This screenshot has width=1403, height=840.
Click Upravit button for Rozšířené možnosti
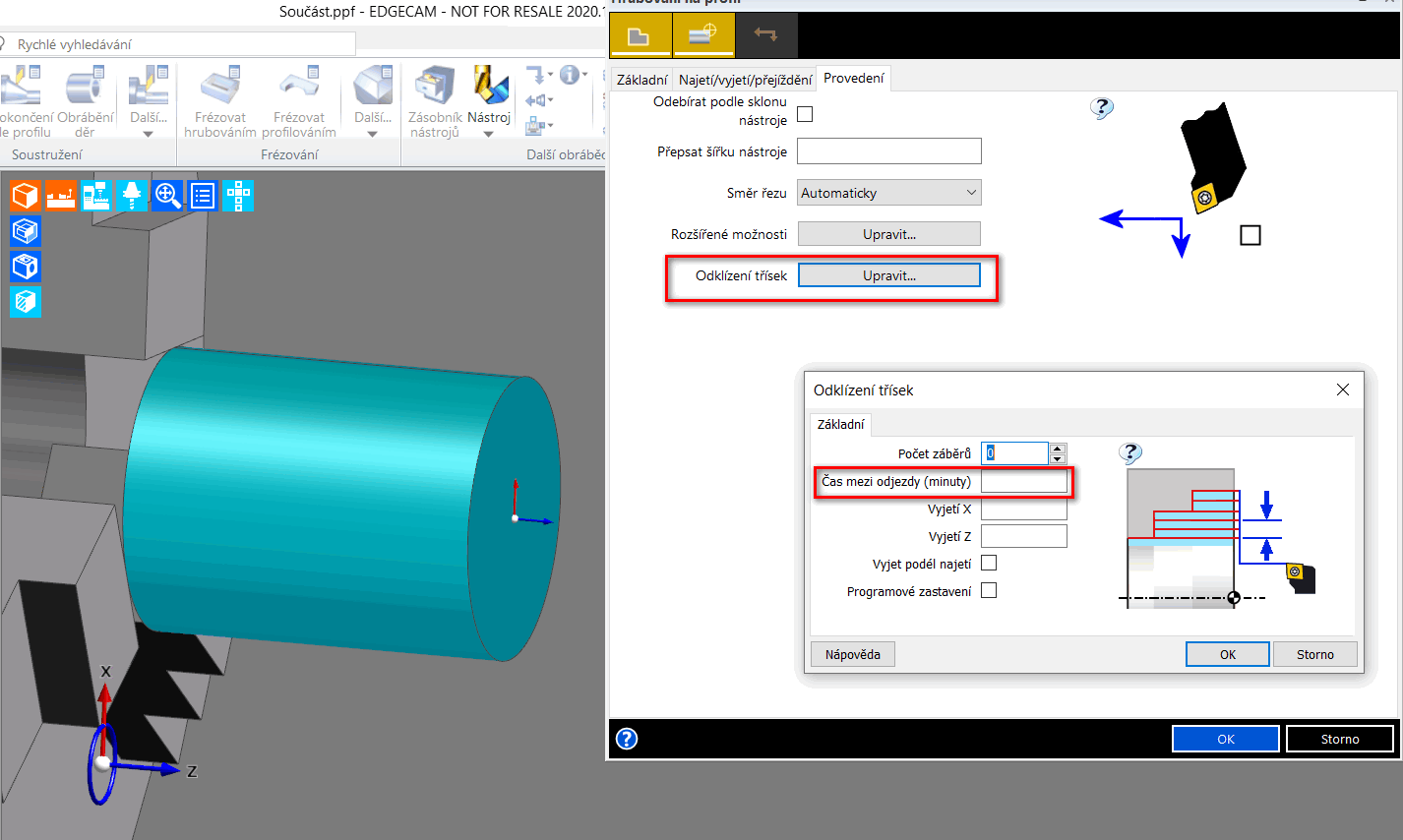click(x=888, y=234)
